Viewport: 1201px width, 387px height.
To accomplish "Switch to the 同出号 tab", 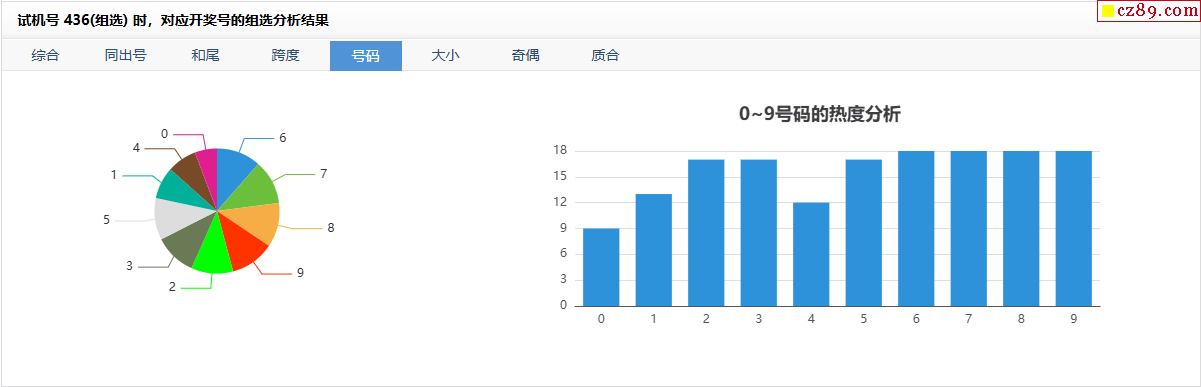I will pos(126,56).
